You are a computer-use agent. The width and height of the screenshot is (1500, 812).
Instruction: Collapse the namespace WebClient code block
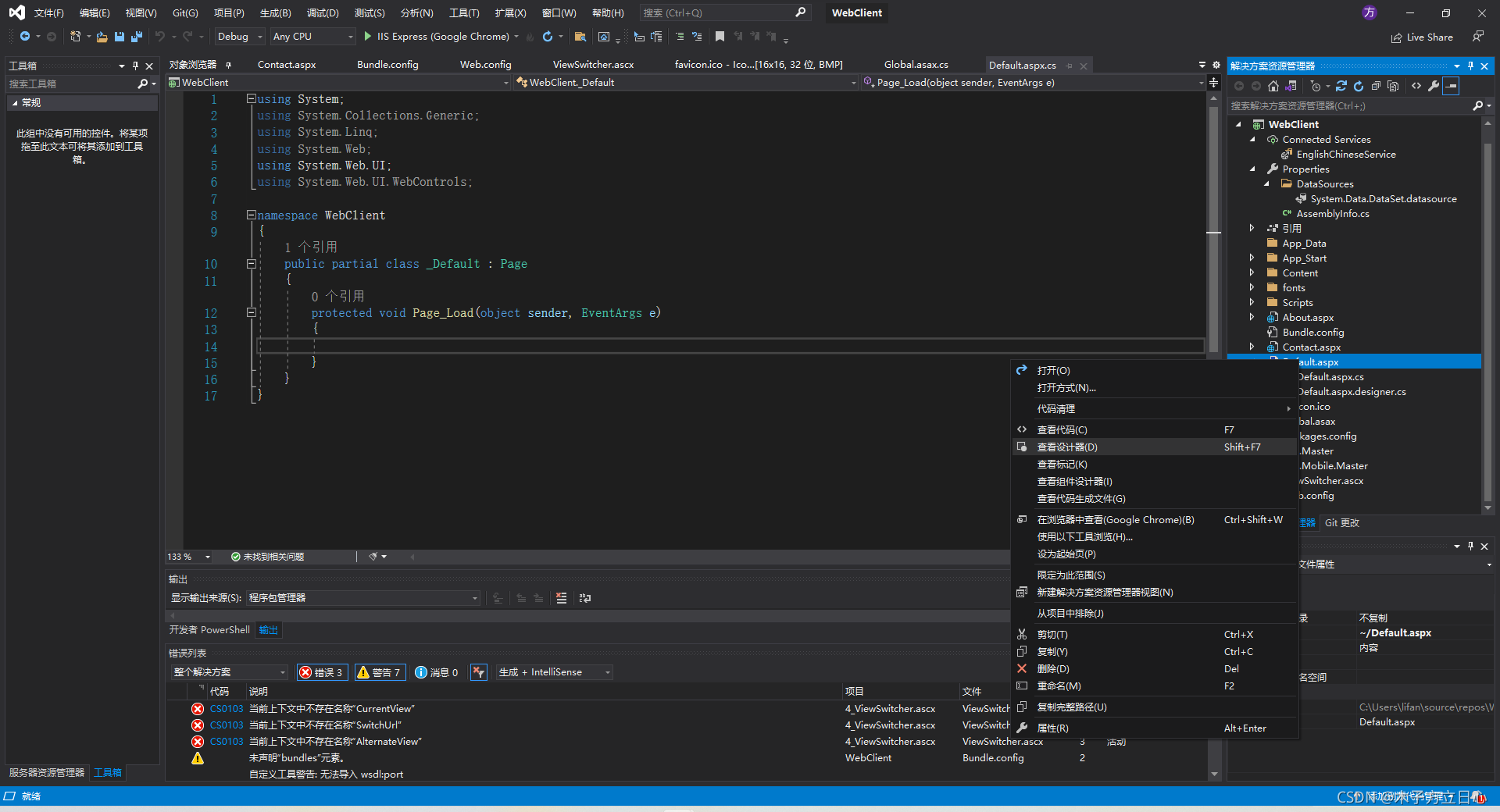coord(252,215)
